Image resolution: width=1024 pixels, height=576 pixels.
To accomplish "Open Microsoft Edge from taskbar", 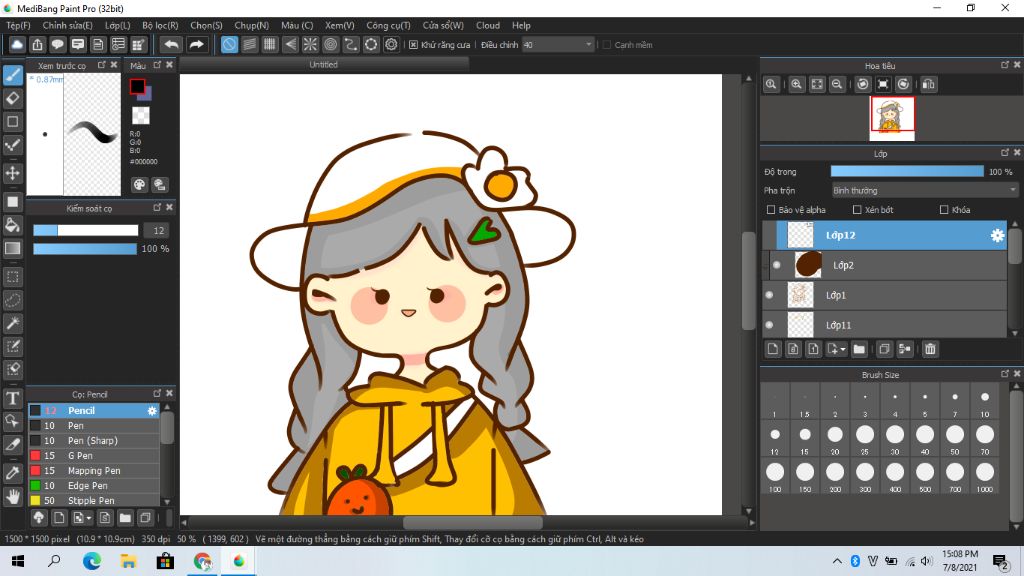I will pos(92,560).
